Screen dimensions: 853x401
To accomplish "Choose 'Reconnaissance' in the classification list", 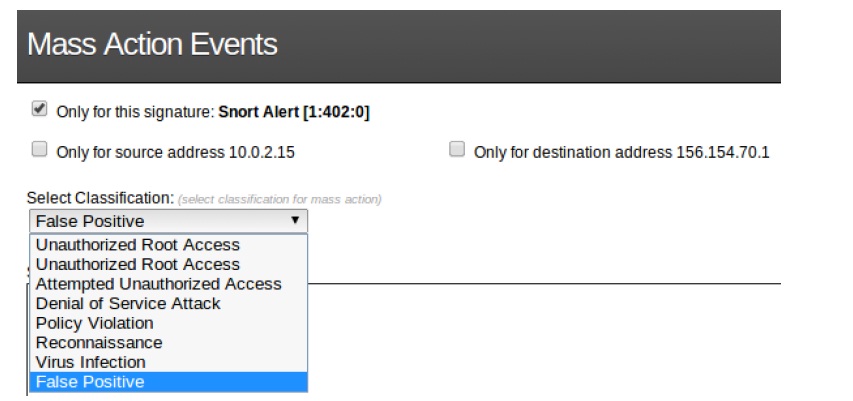I will [x=99, y=342].
